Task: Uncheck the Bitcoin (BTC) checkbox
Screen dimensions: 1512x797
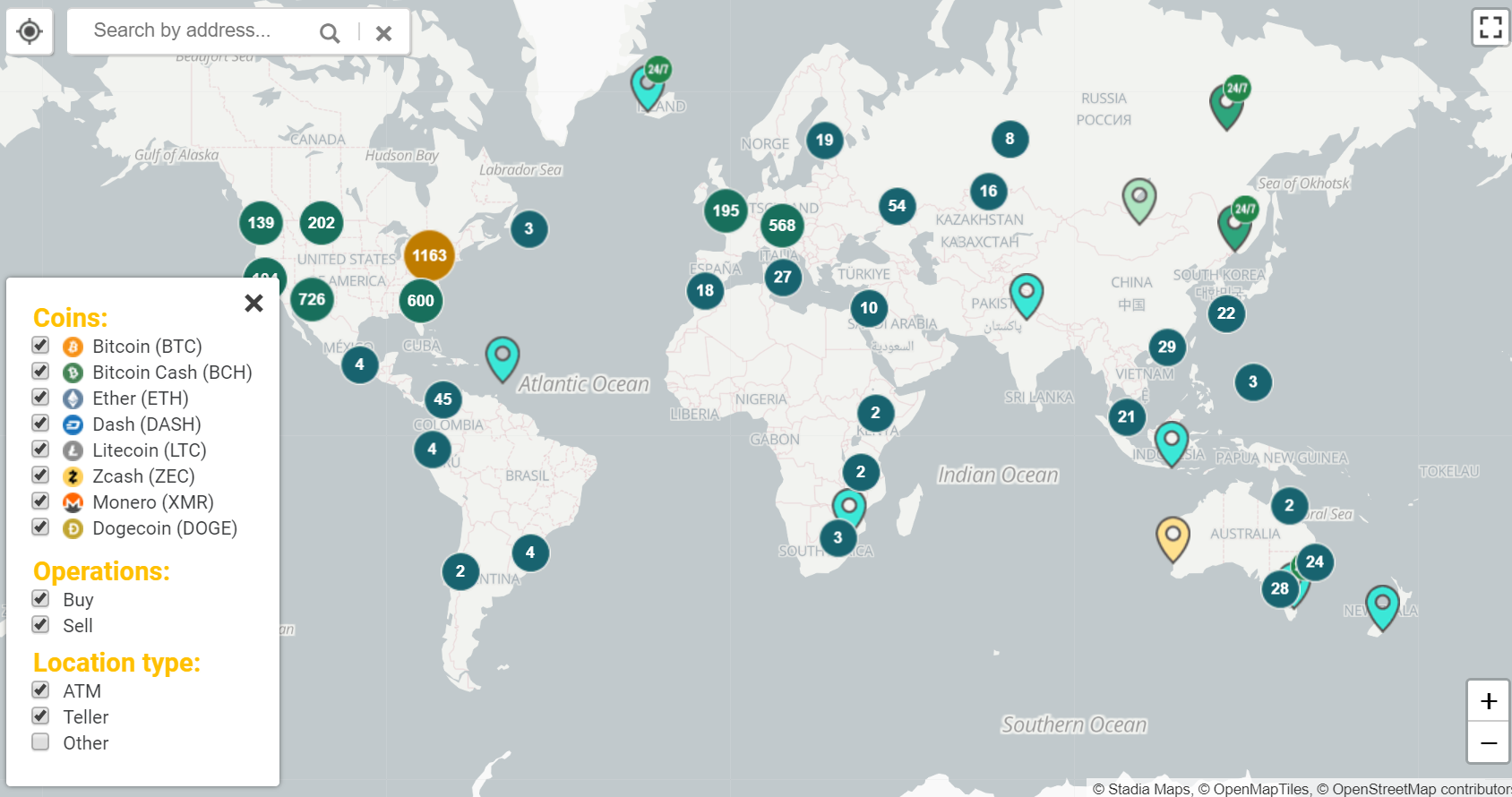Action: 40,345
